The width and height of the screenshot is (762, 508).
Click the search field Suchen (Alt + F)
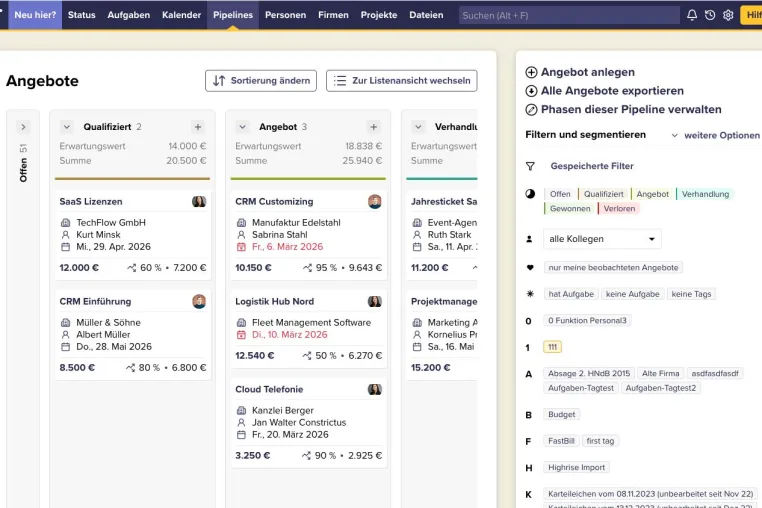pos(569,16)
